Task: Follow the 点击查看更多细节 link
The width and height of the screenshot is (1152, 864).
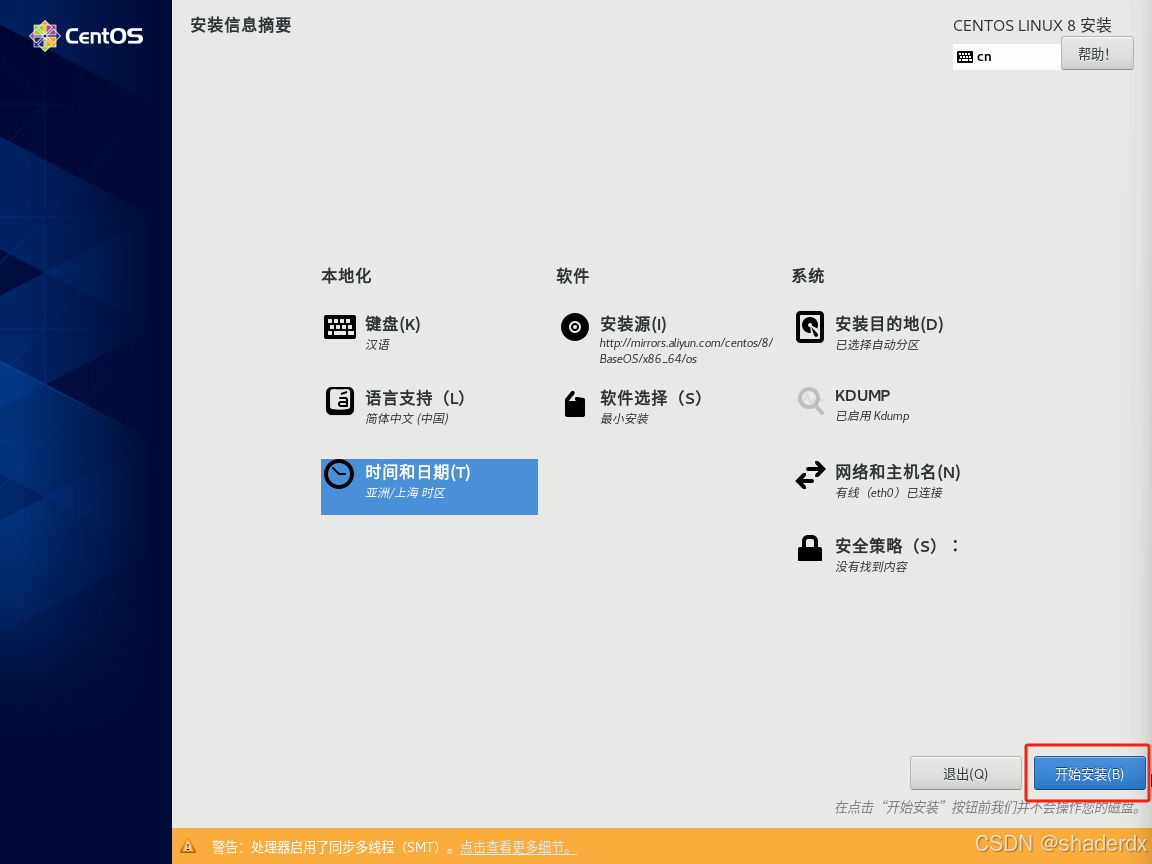Action: 518,847
